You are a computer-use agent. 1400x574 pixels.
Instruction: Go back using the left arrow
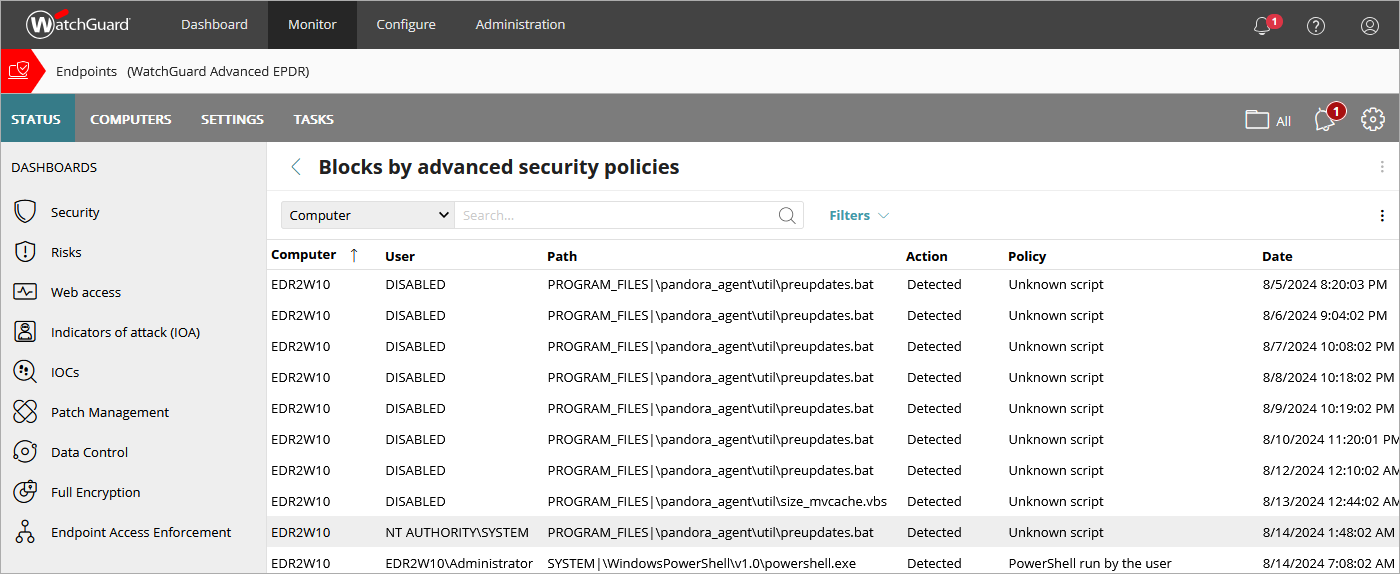tap(295, 167)
